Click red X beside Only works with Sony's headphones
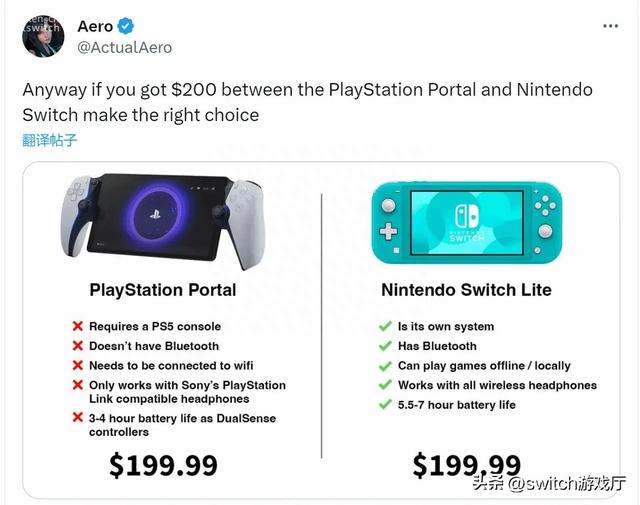The height and width of the screenshot is (505, 640). click(78, 385)
